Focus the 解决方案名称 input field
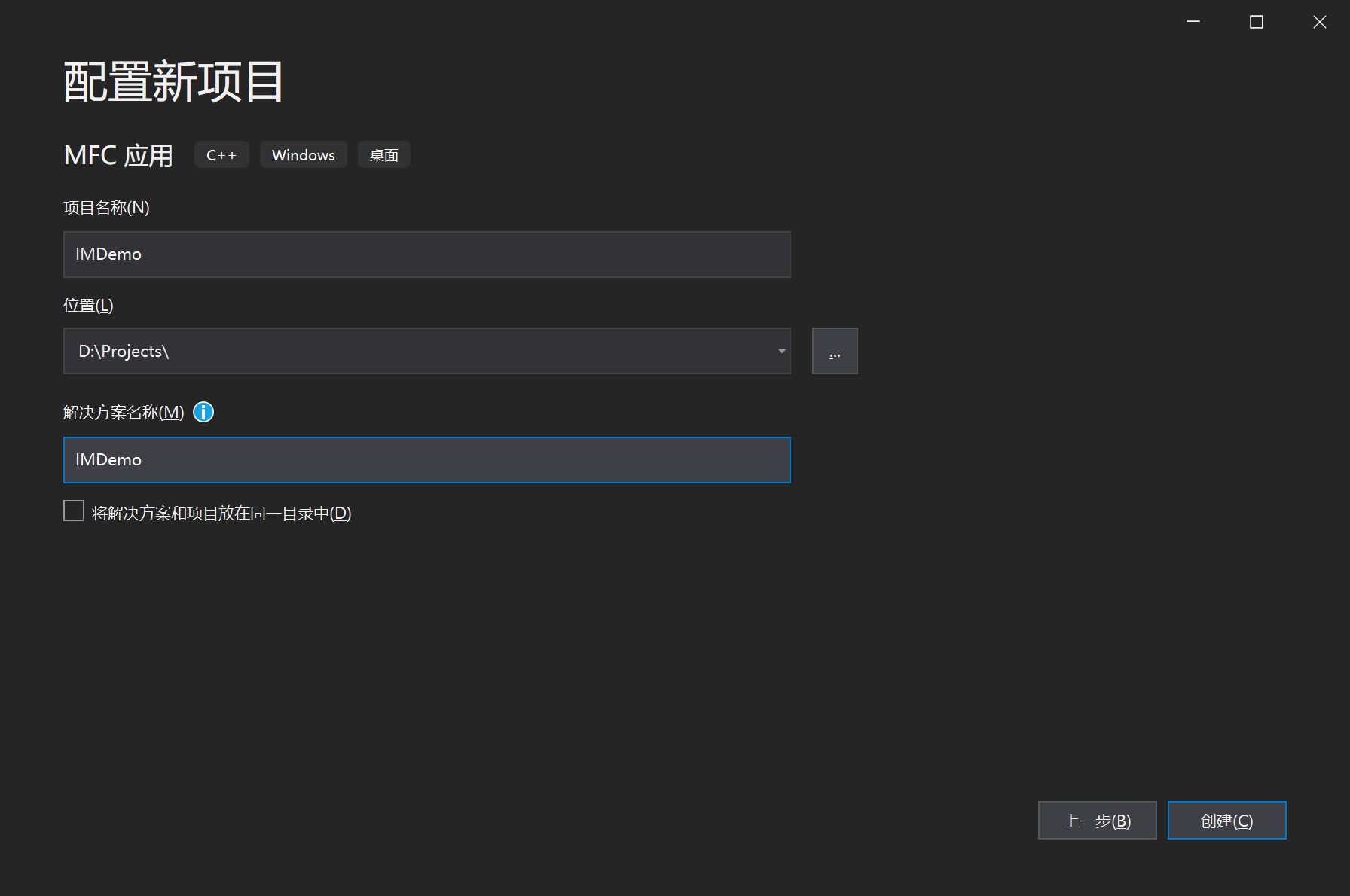 427,460
